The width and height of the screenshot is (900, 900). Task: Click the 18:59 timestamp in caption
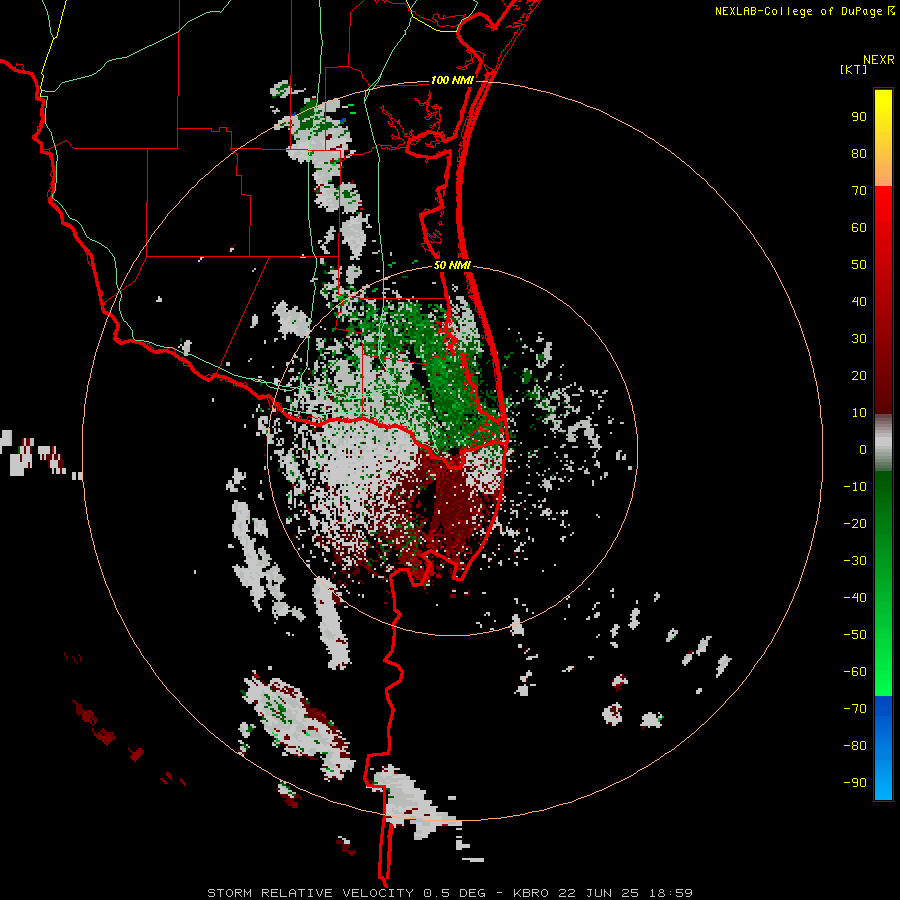pos(671,893)
